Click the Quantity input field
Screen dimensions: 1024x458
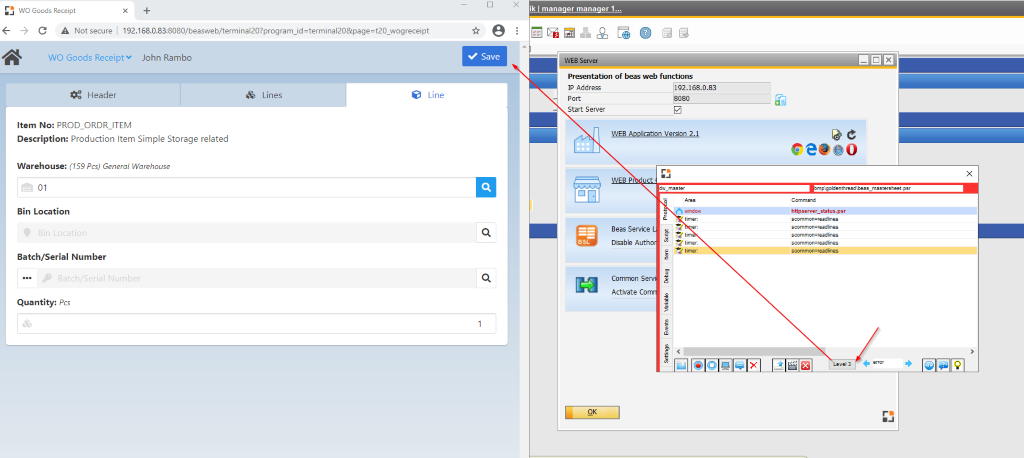(x=257, y=323)
